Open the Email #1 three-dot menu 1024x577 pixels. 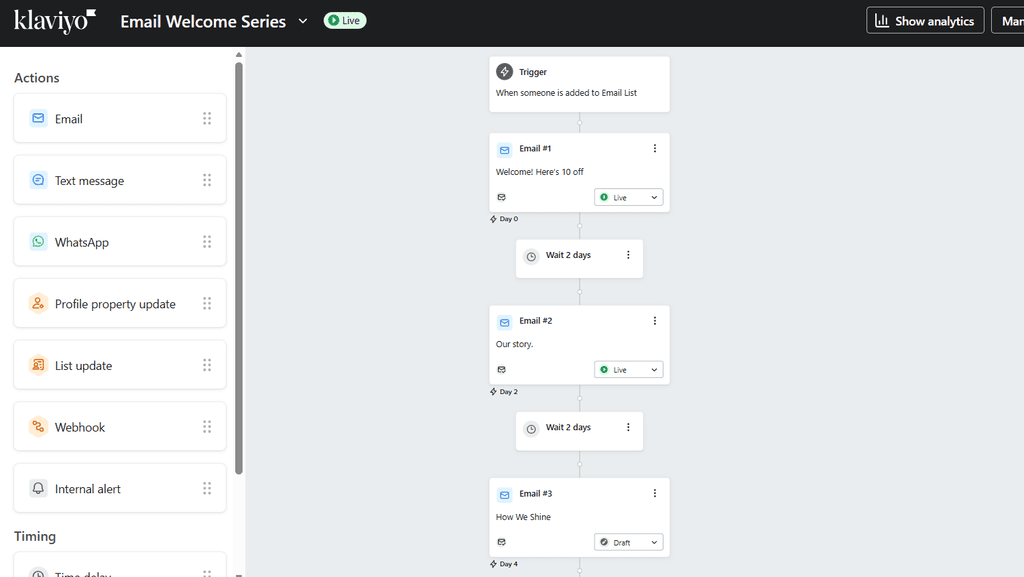655,149
